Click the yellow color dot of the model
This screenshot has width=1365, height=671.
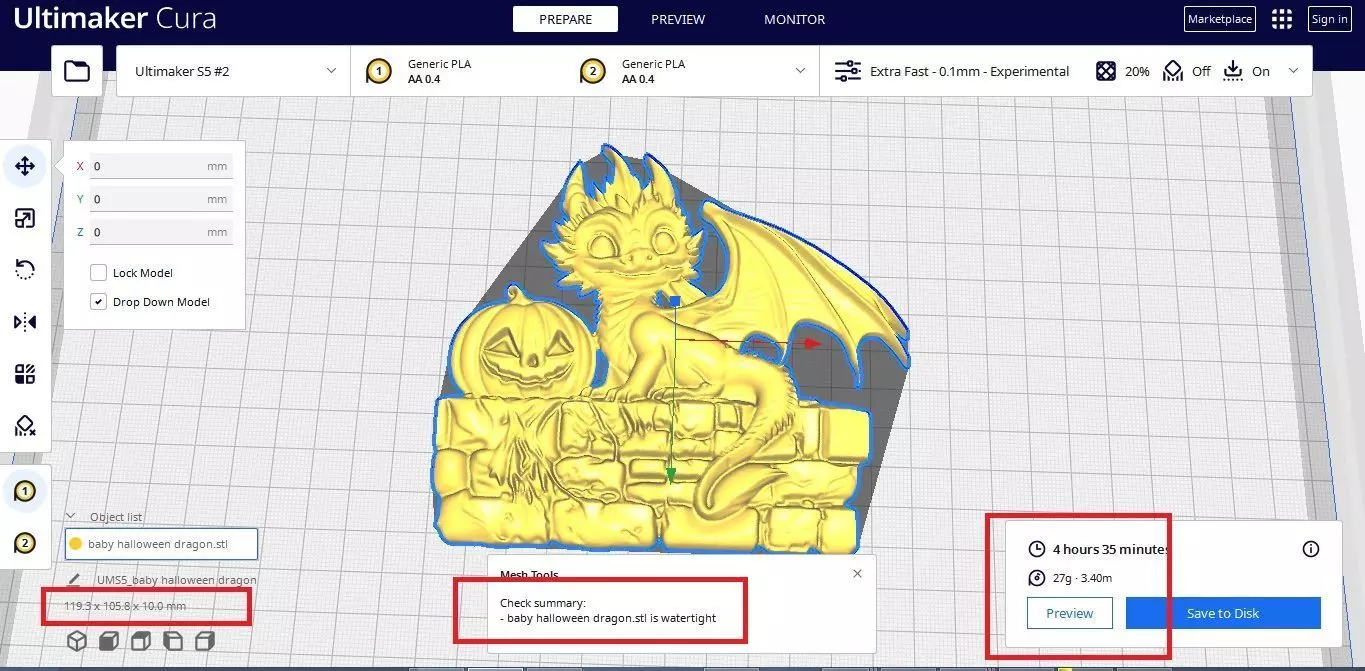pyautogui.click(x=76, y=544)
